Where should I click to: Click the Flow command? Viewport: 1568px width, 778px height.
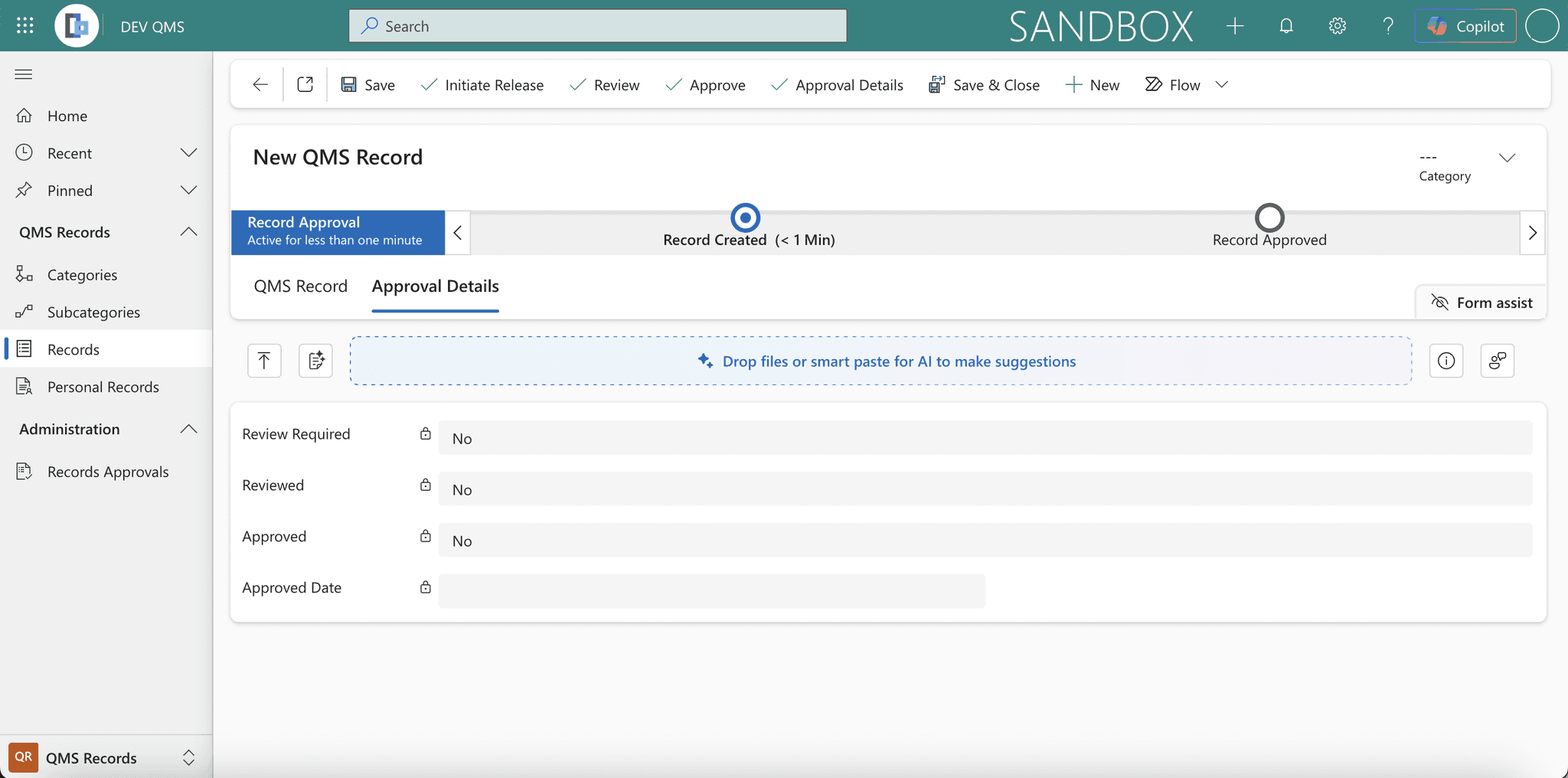click(1173, 84)
